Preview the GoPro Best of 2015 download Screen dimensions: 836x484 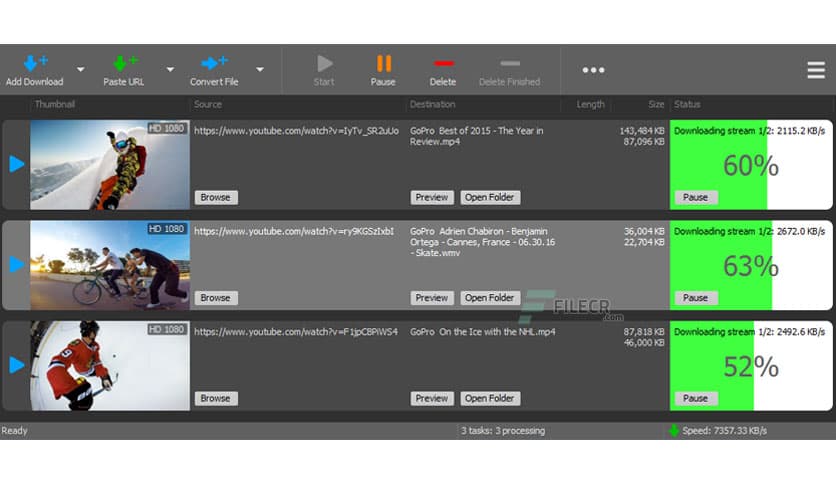point(432,197)
